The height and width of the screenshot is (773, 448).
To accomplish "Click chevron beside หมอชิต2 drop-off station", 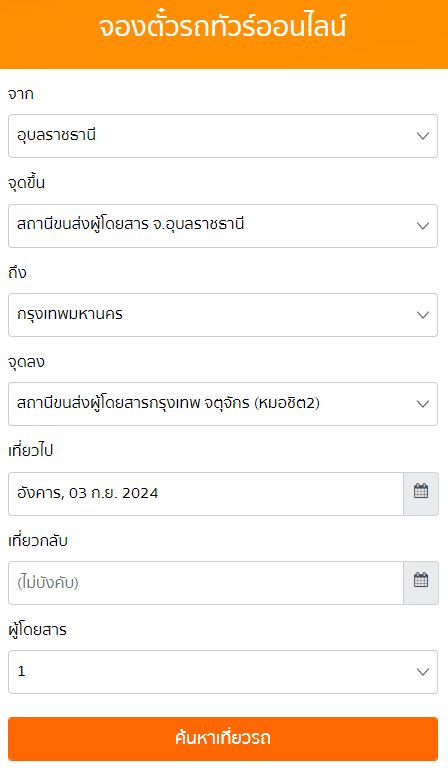I will [x=423, y=404].
